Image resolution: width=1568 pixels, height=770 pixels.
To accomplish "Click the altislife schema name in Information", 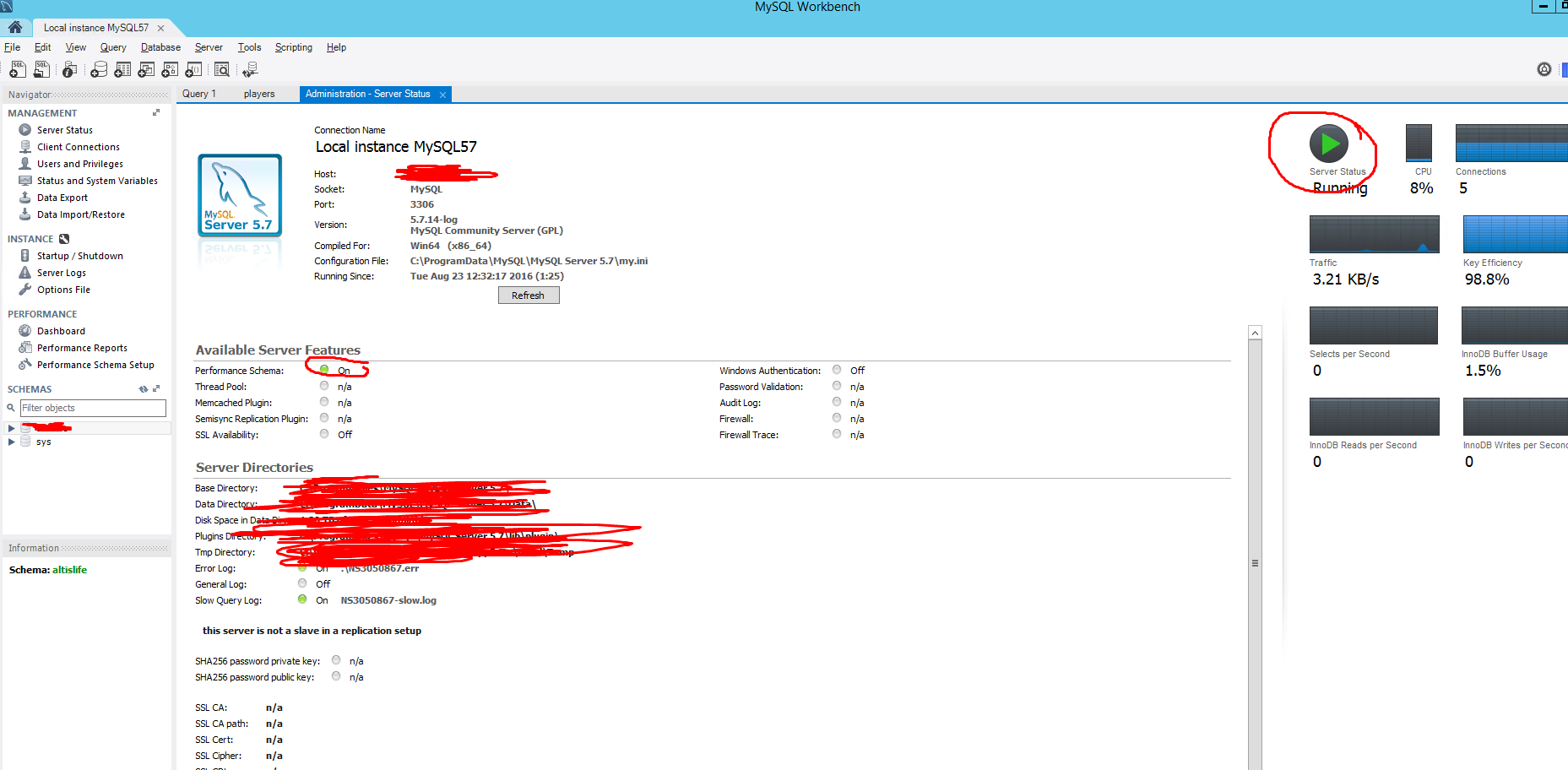I will (x=69, y=570).
